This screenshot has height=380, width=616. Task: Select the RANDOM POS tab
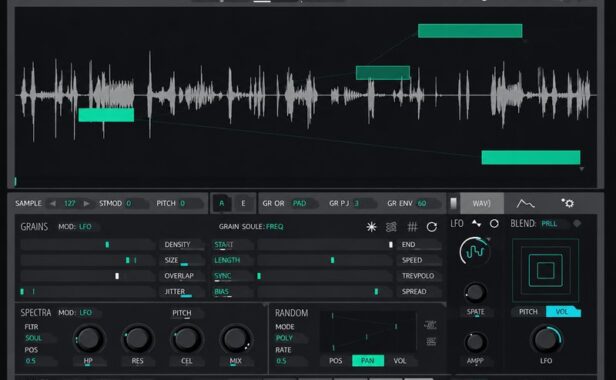[336, 361]
